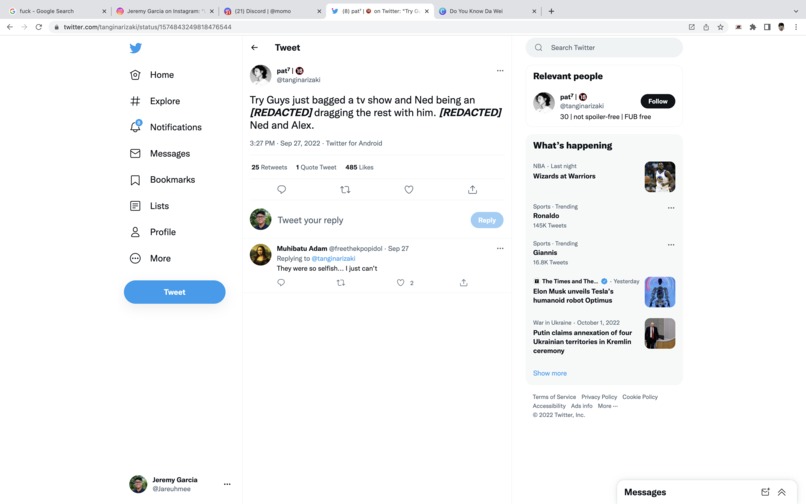
Task: Open the Home timeline
Action: point(152,75)
